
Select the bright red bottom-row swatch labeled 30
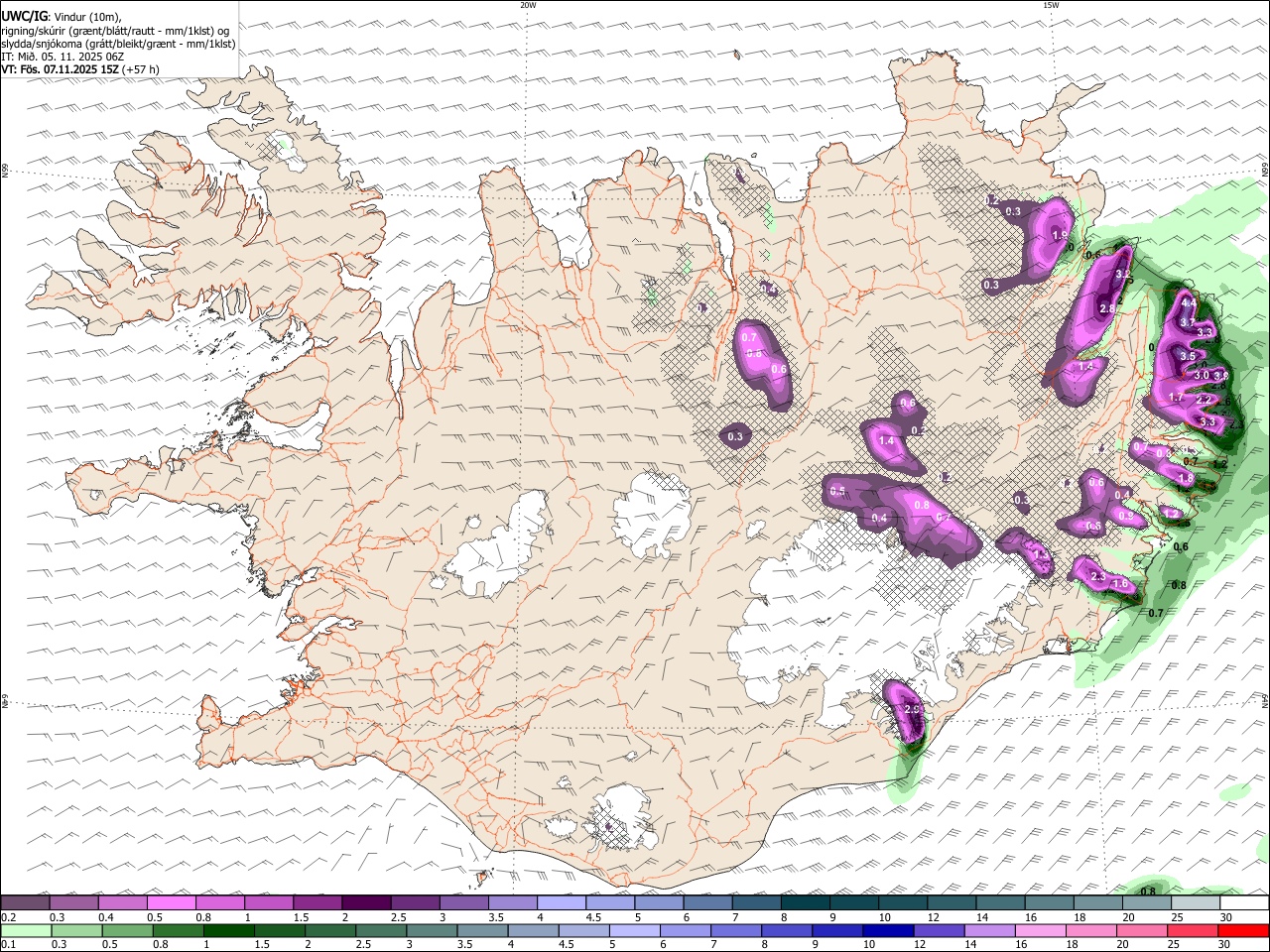click(x=1243, y=931)
